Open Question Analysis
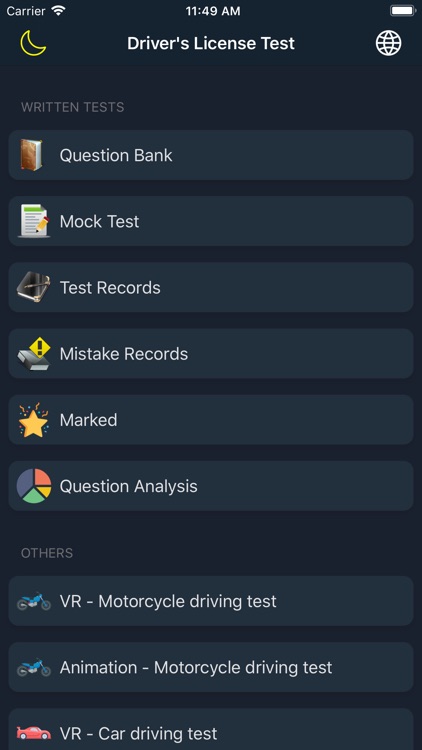Image resolution: width=422 pixels, height=750 pixels. (211, 485)
